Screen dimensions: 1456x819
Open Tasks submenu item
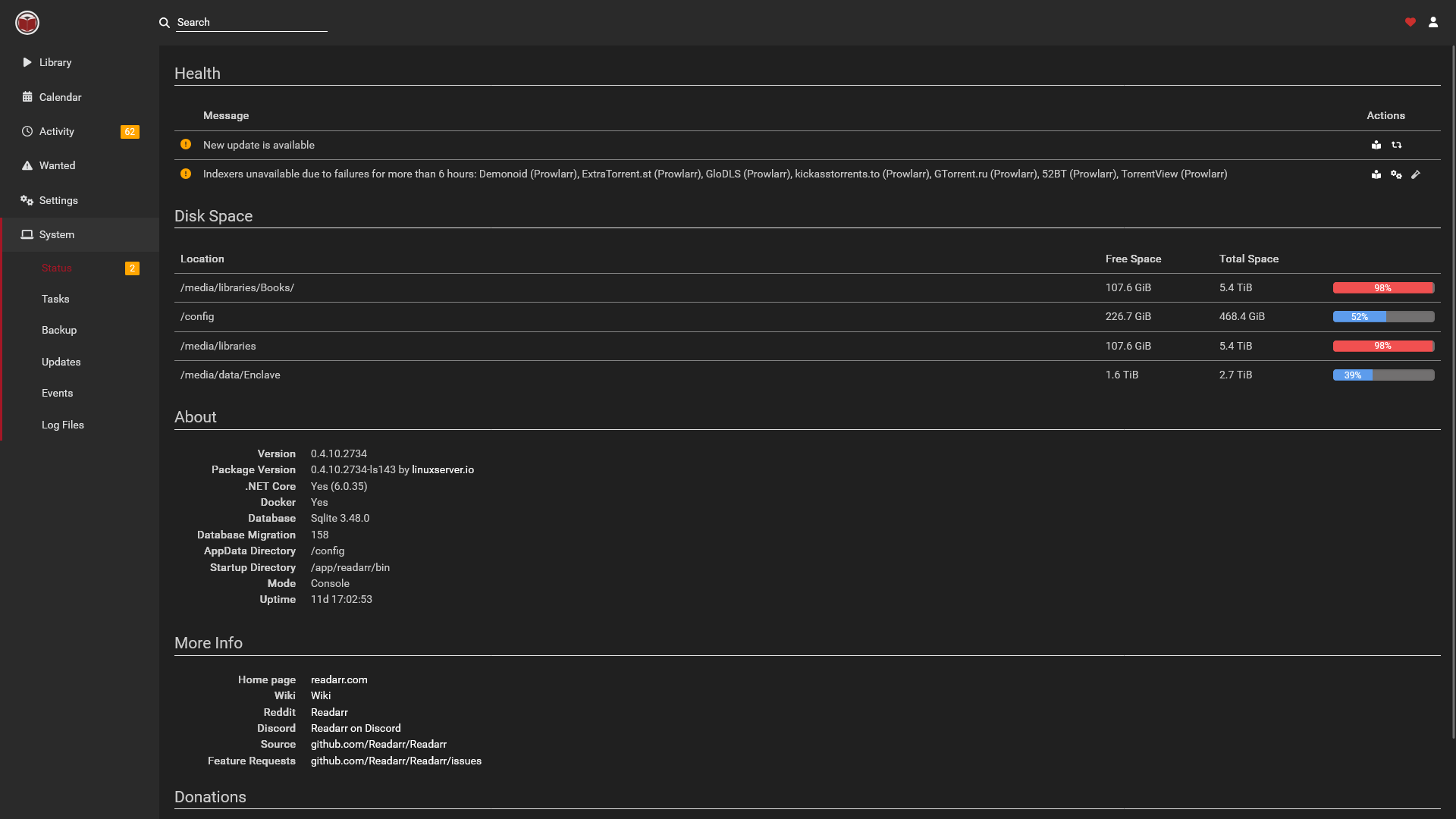55,299
